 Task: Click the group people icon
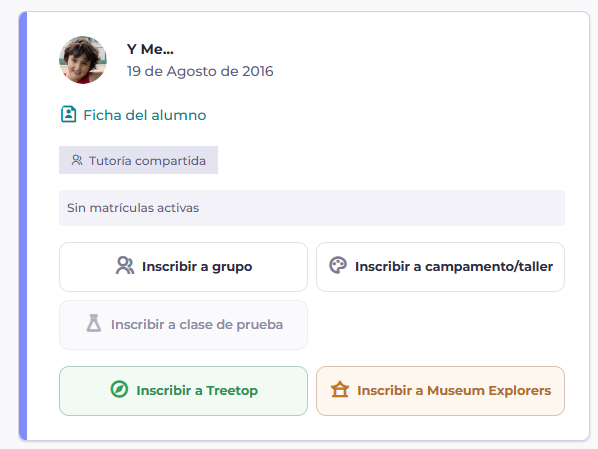(x=125, y=266)
